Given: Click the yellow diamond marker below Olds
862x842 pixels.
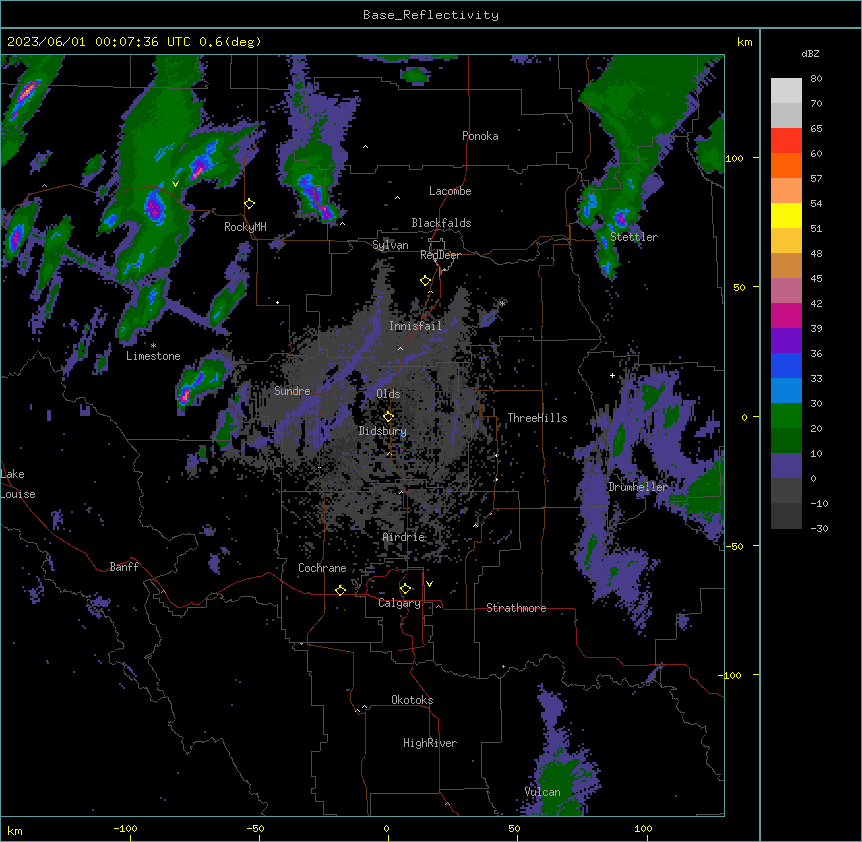Looking at the screenshot, I should point(388,416).
